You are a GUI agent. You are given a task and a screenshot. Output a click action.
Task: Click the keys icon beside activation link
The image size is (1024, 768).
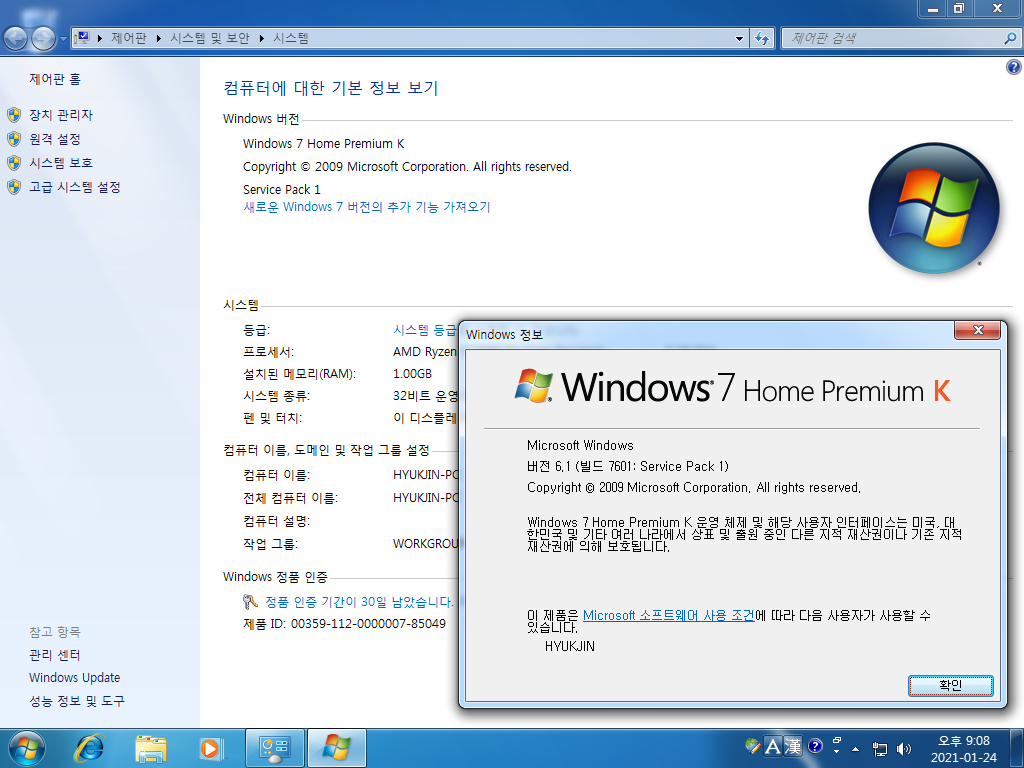250,601
